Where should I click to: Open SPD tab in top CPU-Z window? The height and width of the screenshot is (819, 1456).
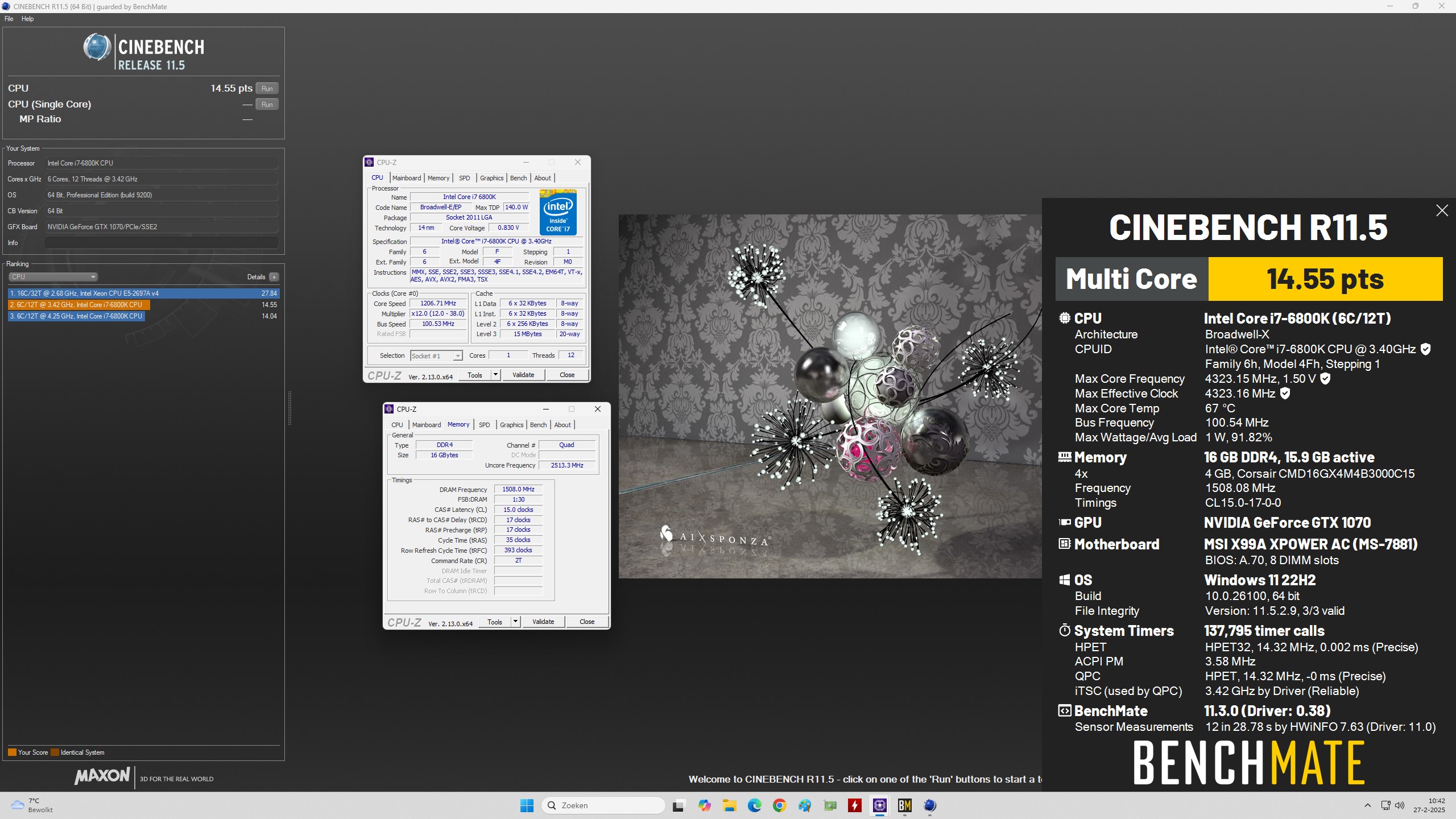[x=465, y=178]
